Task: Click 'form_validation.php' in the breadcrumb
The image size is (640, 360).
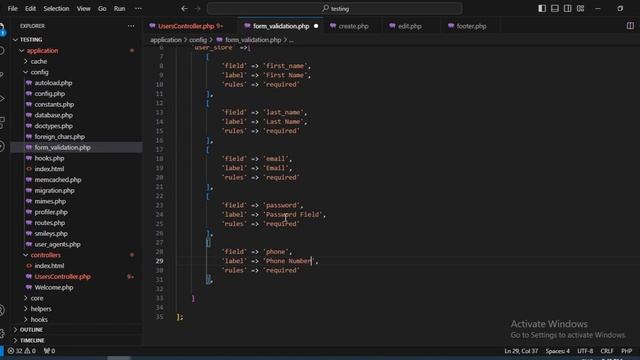Action: pyautogui.click(x=253, y=40)
